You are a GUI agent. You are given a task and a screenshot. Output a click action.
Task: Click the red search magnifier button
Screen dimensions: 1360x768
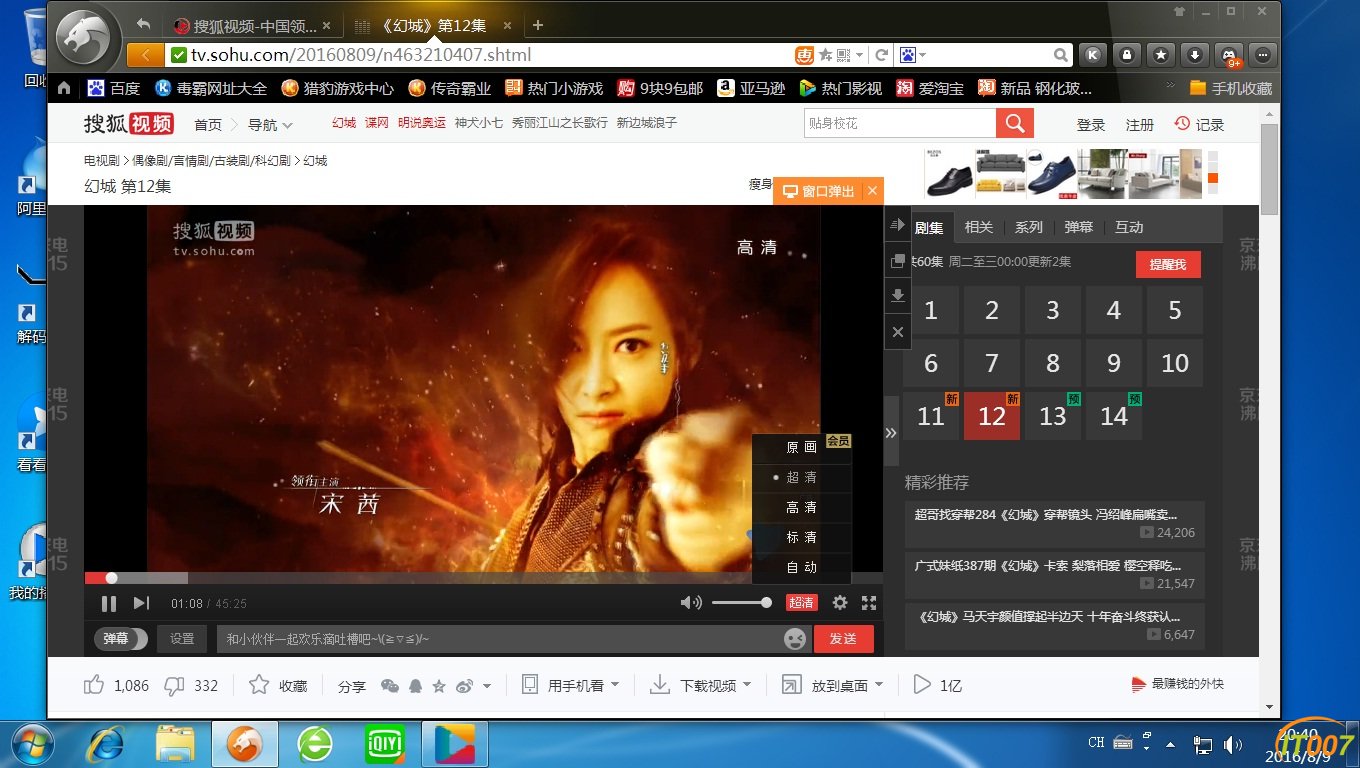pos(1014,123)
